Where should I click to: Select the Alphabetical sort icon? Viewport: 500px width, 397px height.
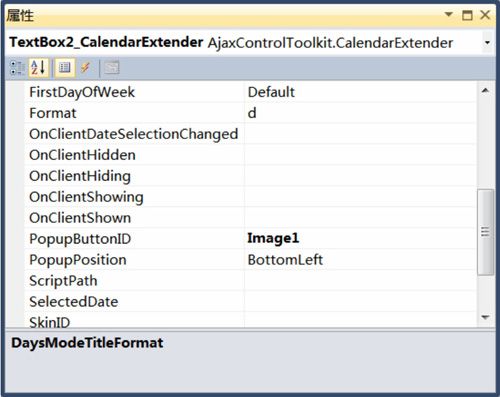pos(39,68)
